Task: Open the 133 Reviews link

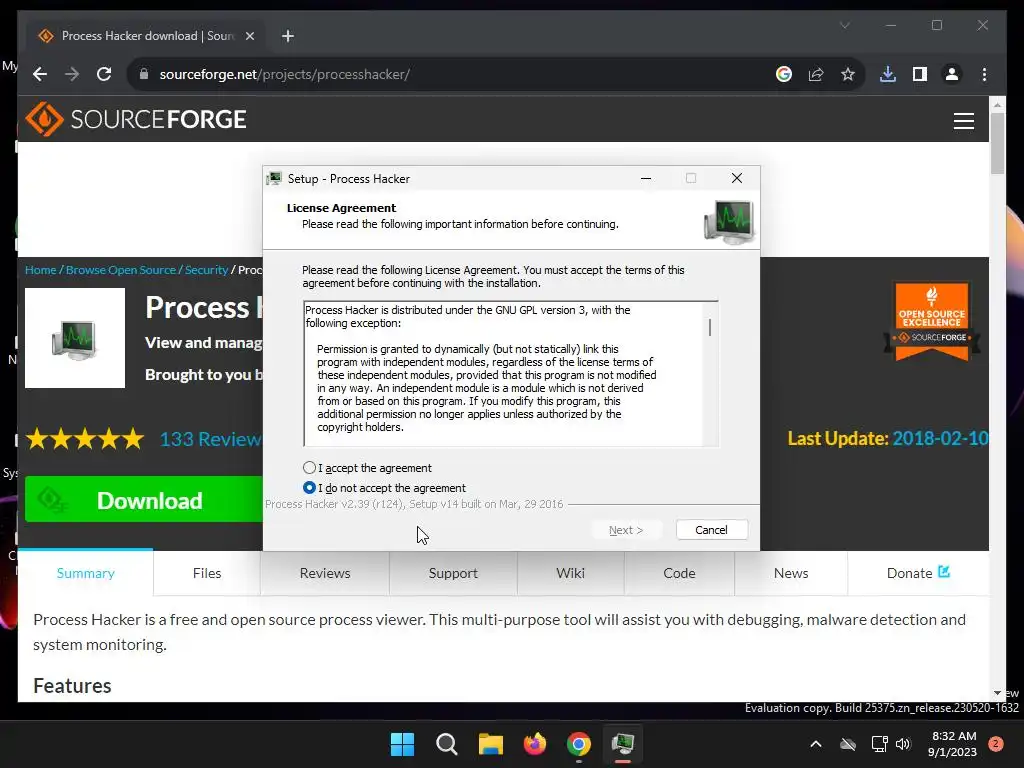Action: click(x=210, y=439)
